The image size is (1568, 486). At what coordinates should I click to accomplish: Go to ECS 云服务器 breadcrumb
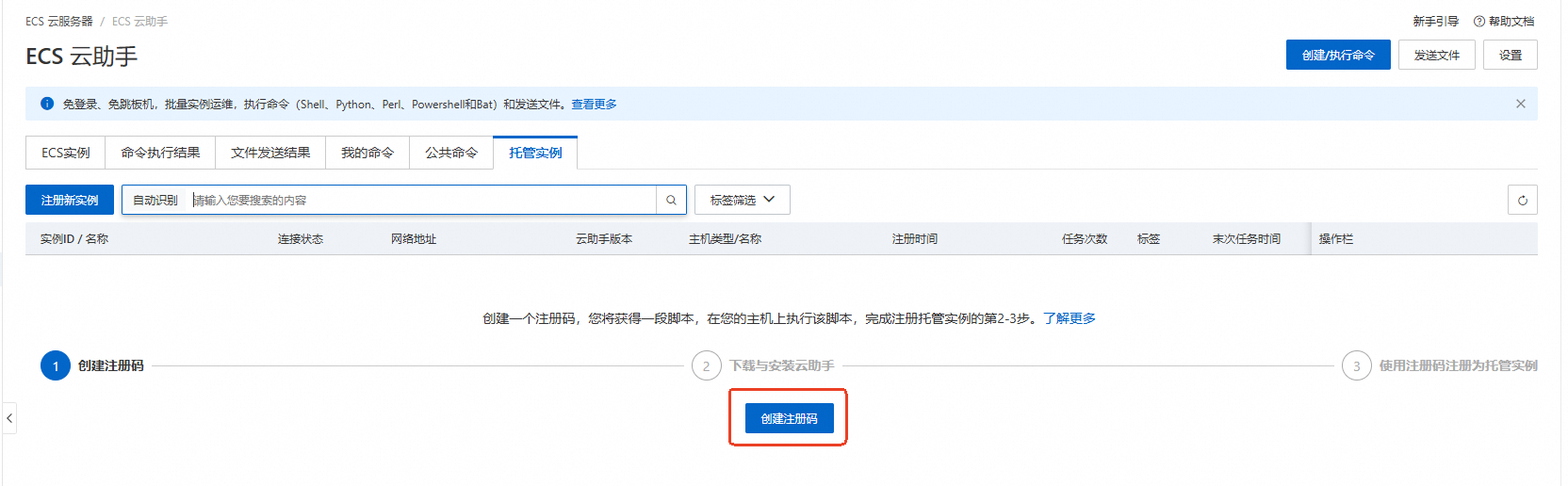pos(59,21)
